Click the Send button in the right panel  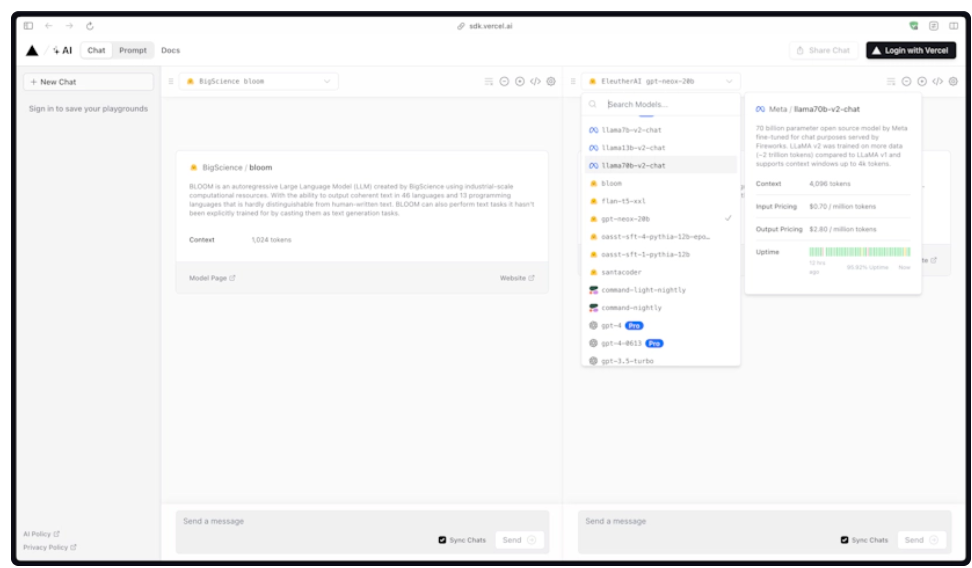921,540
